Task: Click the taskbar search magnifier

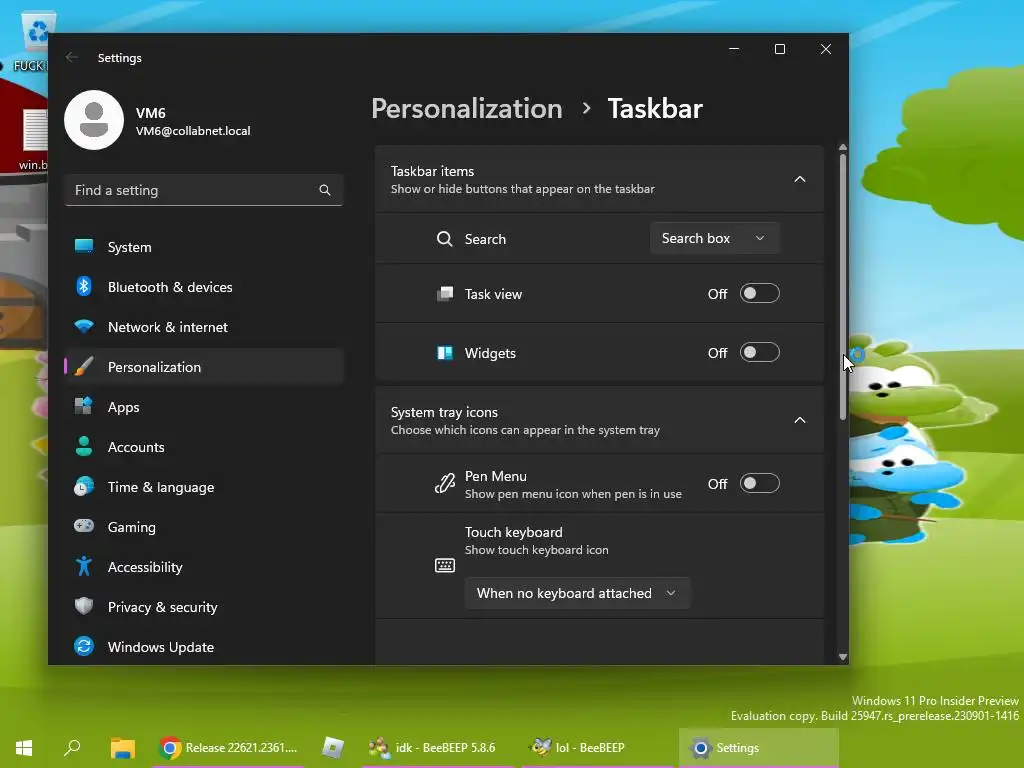Action: click(x=72, y=748)
